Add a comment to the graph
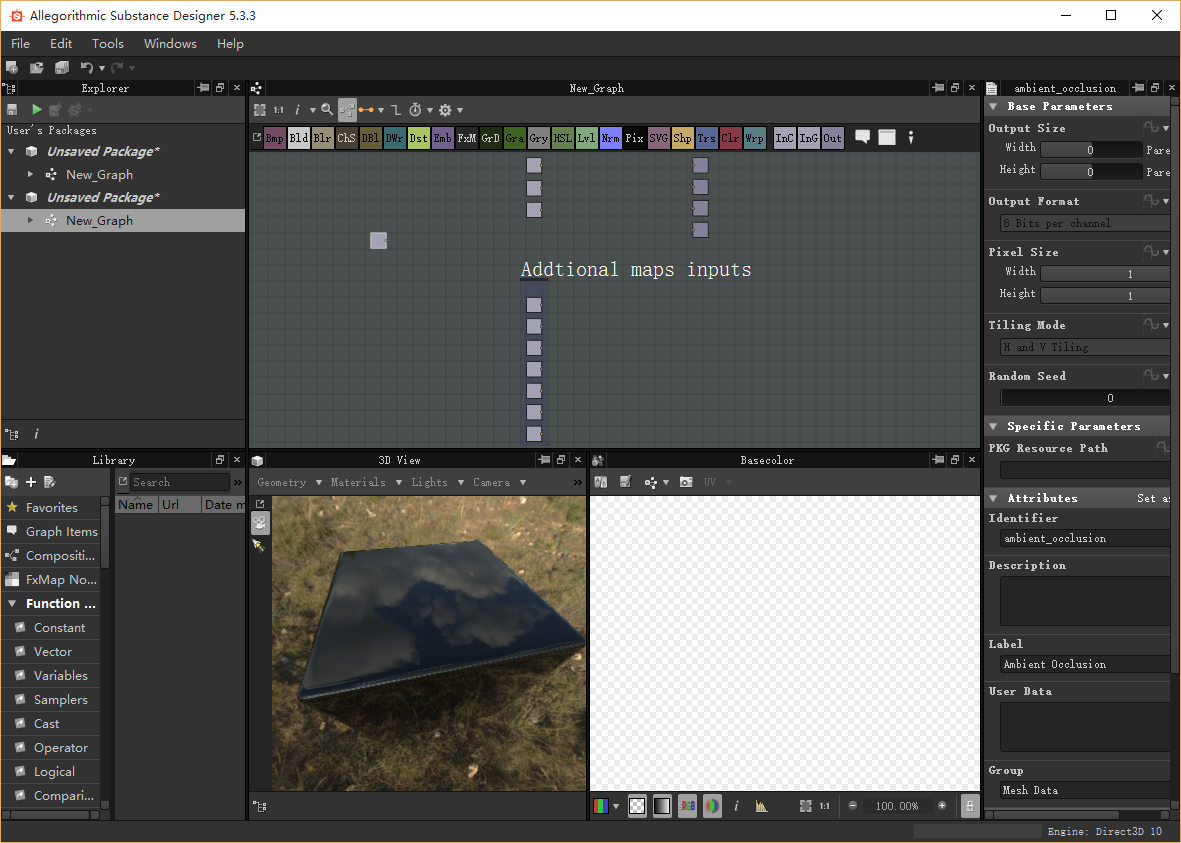The image size is (1181, 843). click(862, 138)
